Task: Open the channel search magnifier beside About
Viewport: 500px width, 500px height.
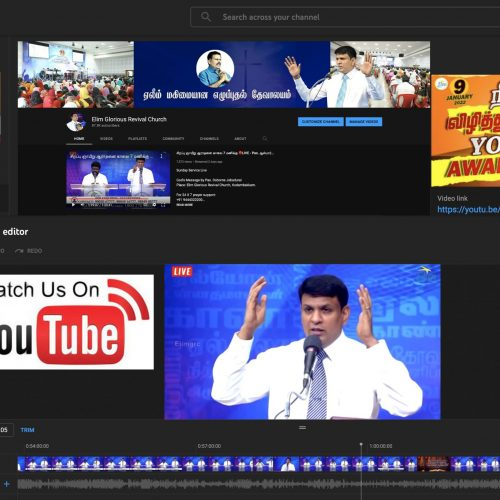Action: [x=265, y=138]
